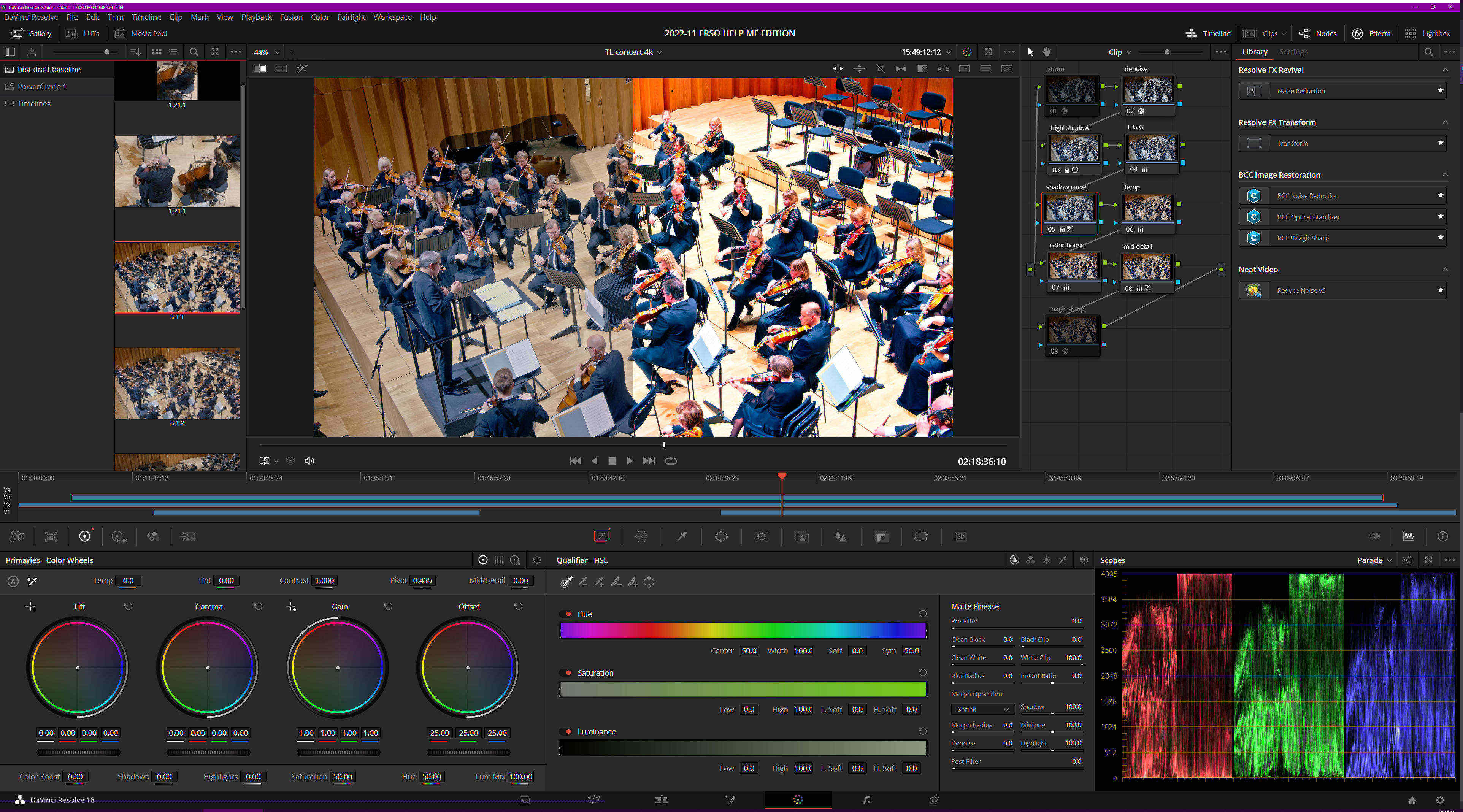Open the viewer zoom 44% dropdown

click(267, 52)
